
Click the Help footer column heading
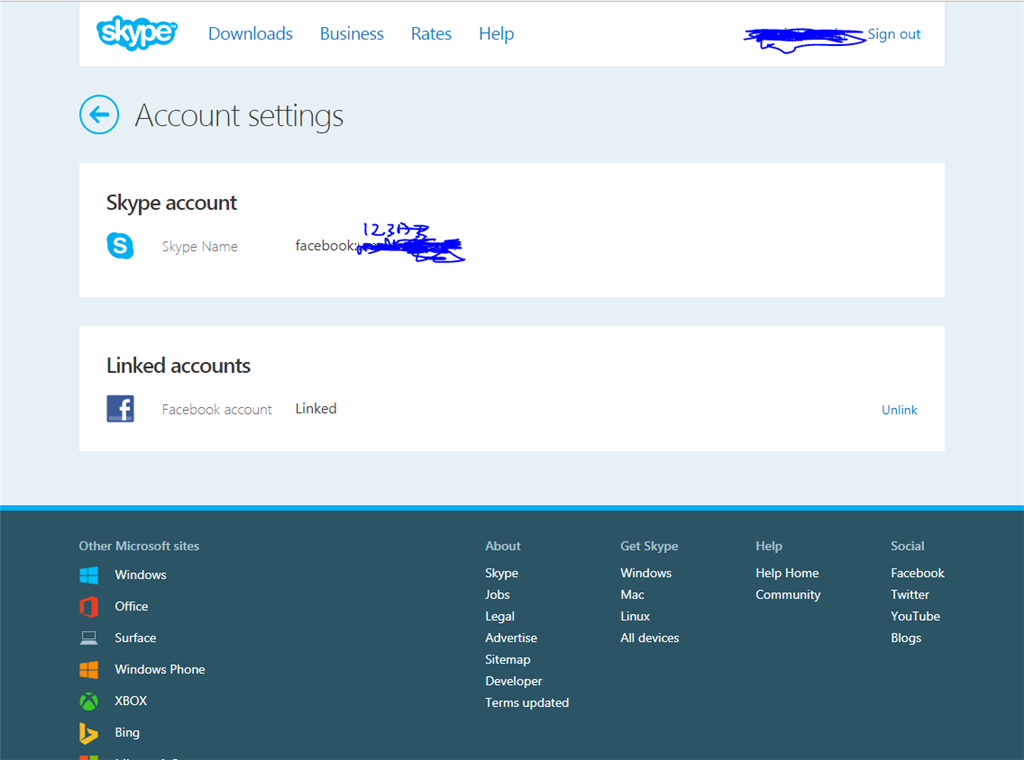tap(769, 546)
